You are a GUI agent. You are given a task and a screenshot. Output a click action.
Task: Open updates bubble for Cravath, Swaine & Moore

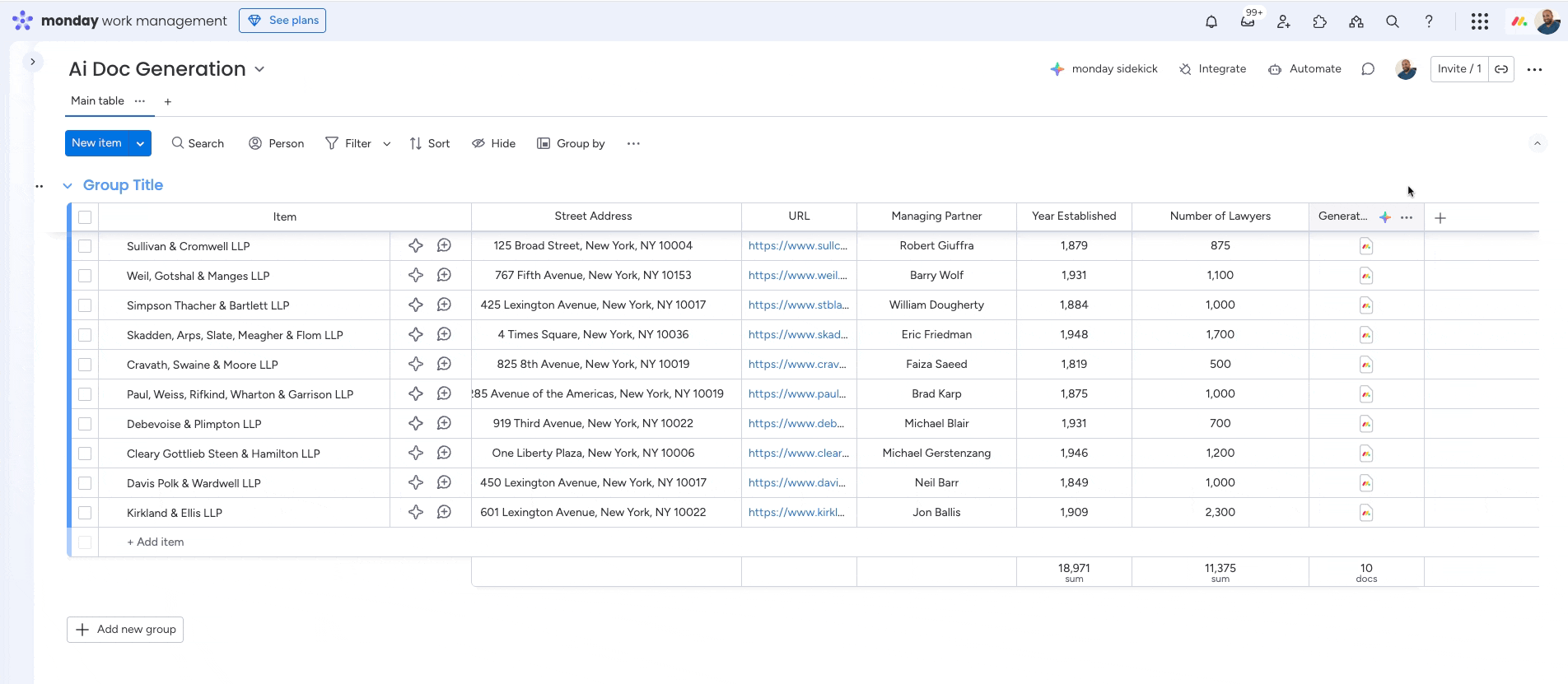pos(444,364)
